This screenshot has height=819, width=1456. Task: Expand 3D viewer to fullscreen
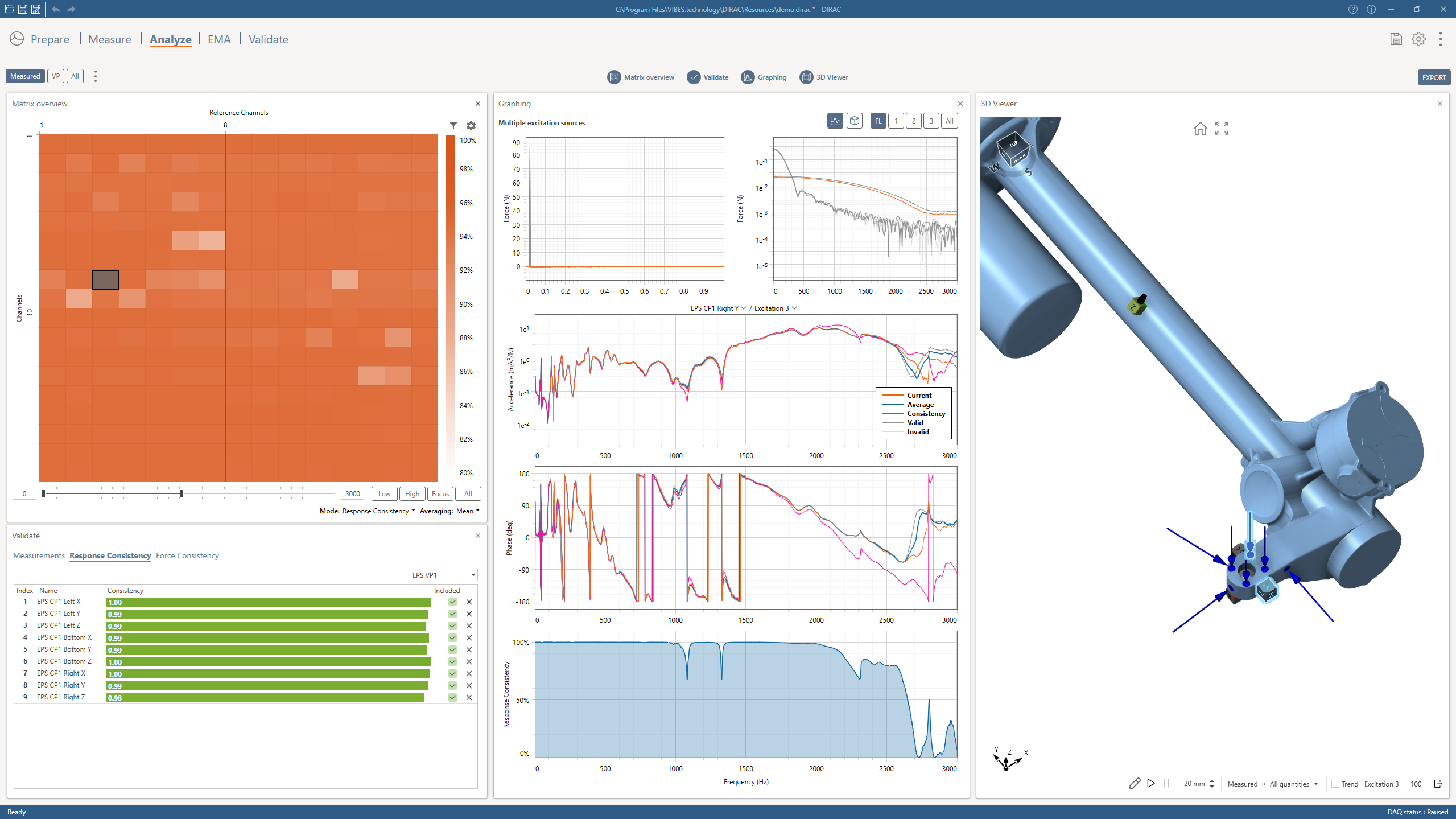click(1222, 129)
